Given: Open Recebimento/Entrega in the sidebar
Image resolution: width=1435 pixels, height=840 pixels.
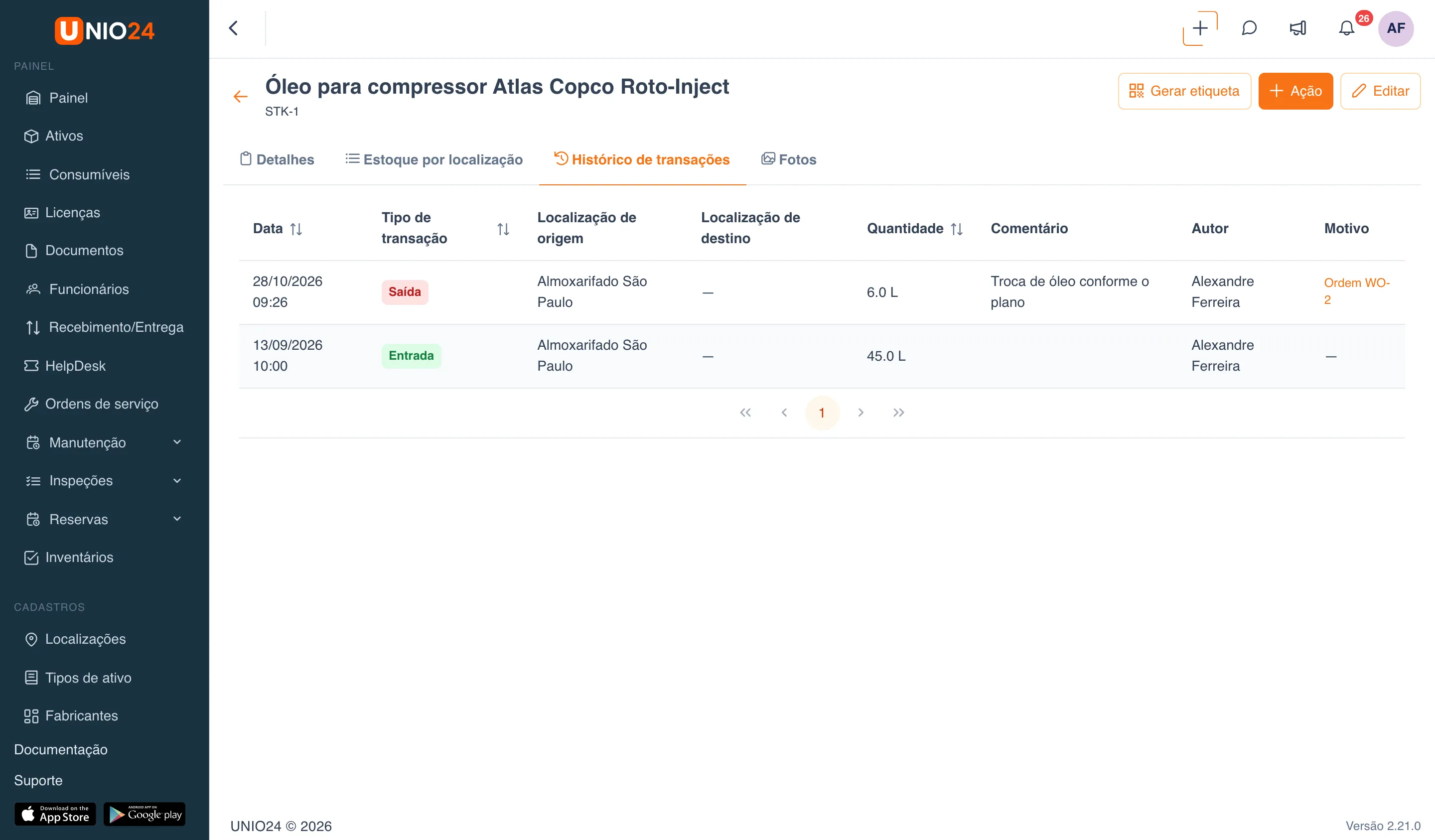Looking at the screenshot, I should click(x=104, y=327).
